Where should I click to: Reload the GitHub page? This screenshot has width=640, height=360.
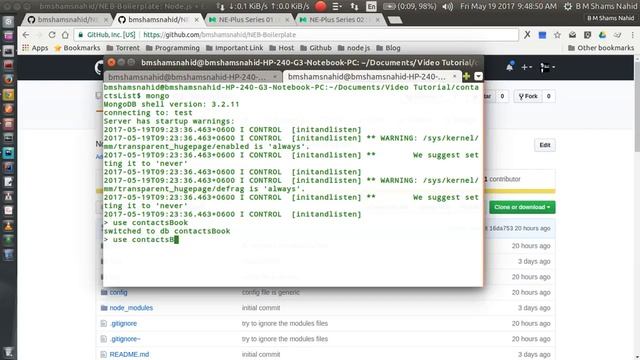(52, 35)
